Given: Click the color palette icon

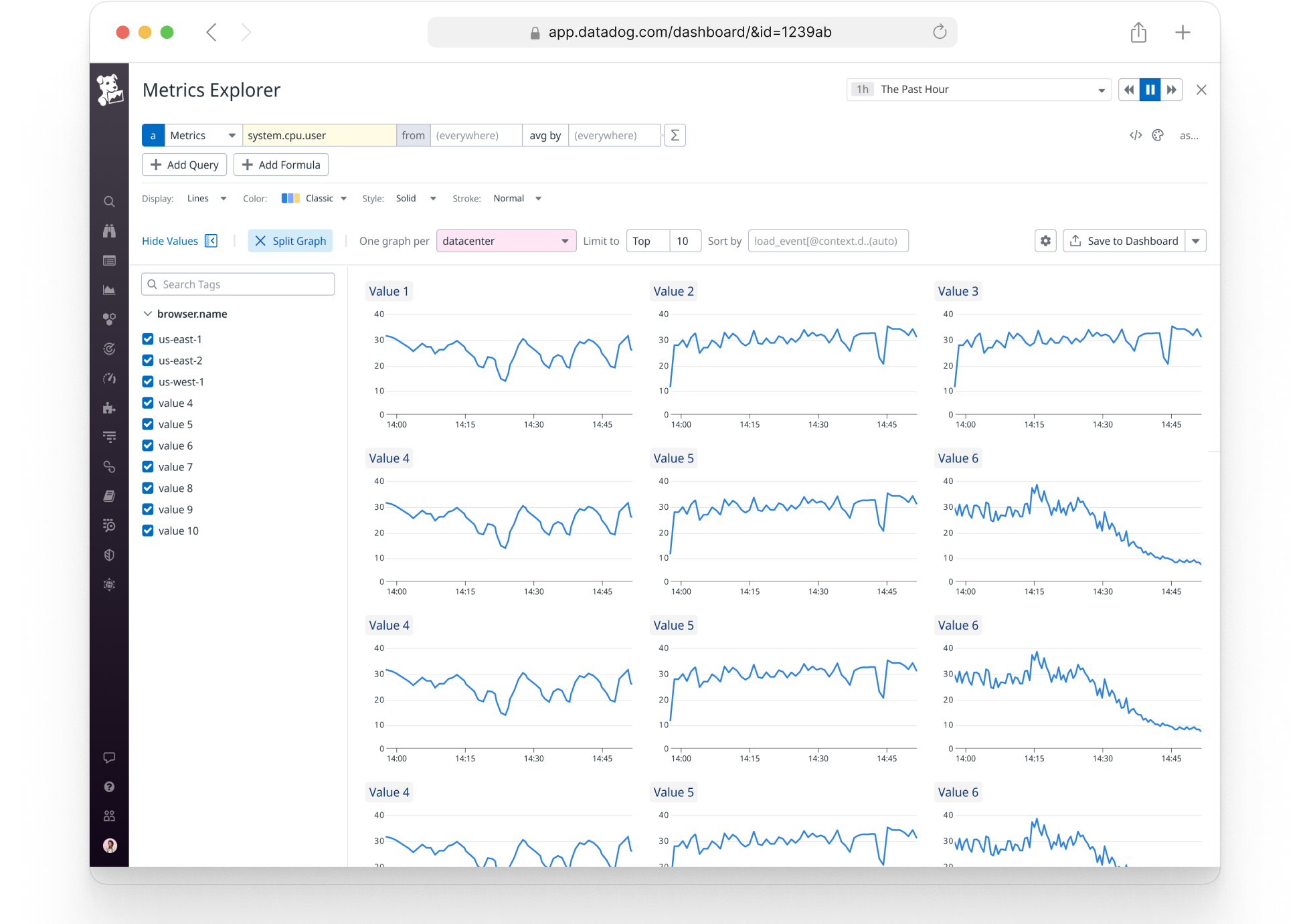Looking at the screenshot, I should coord(1158,135).
